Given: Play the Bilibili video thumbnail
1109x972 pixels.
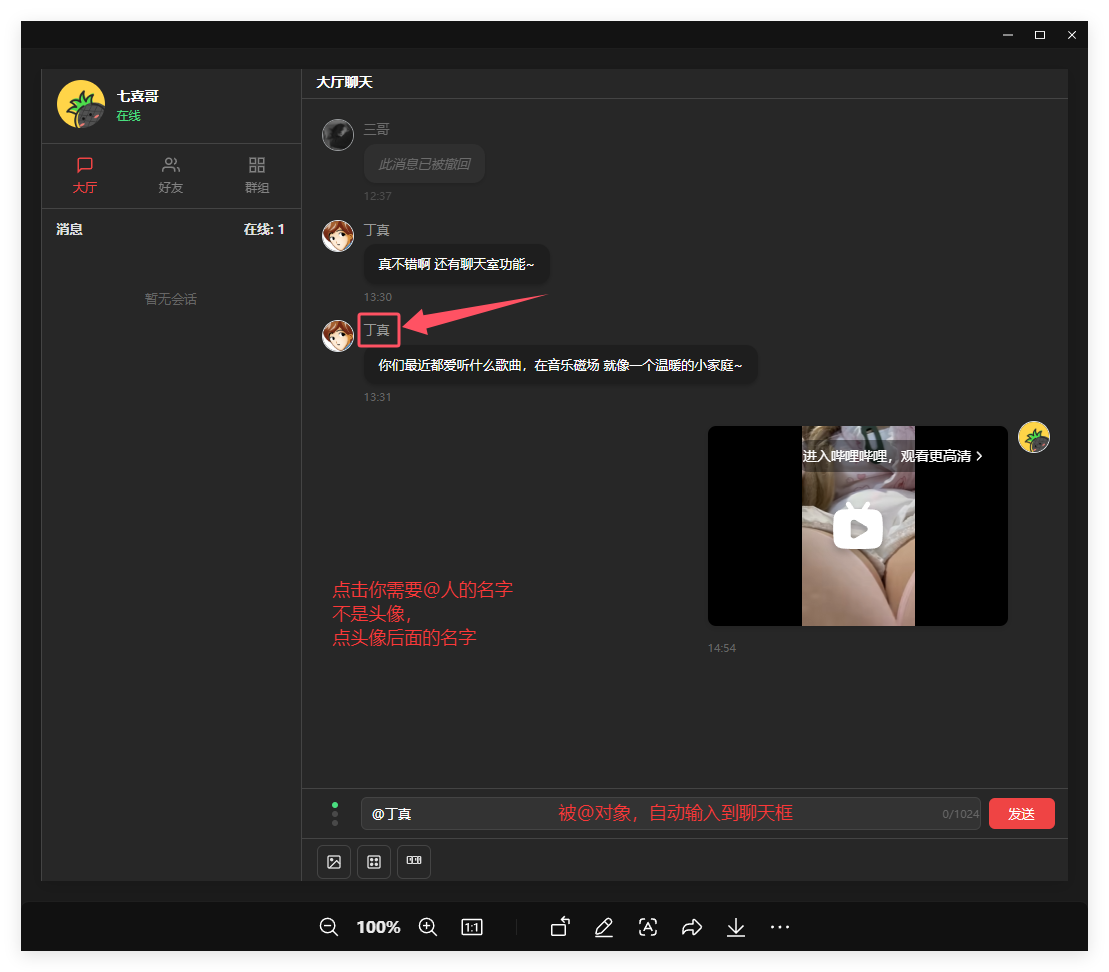Looking at the screenshot, I should [x=857, y=527].
